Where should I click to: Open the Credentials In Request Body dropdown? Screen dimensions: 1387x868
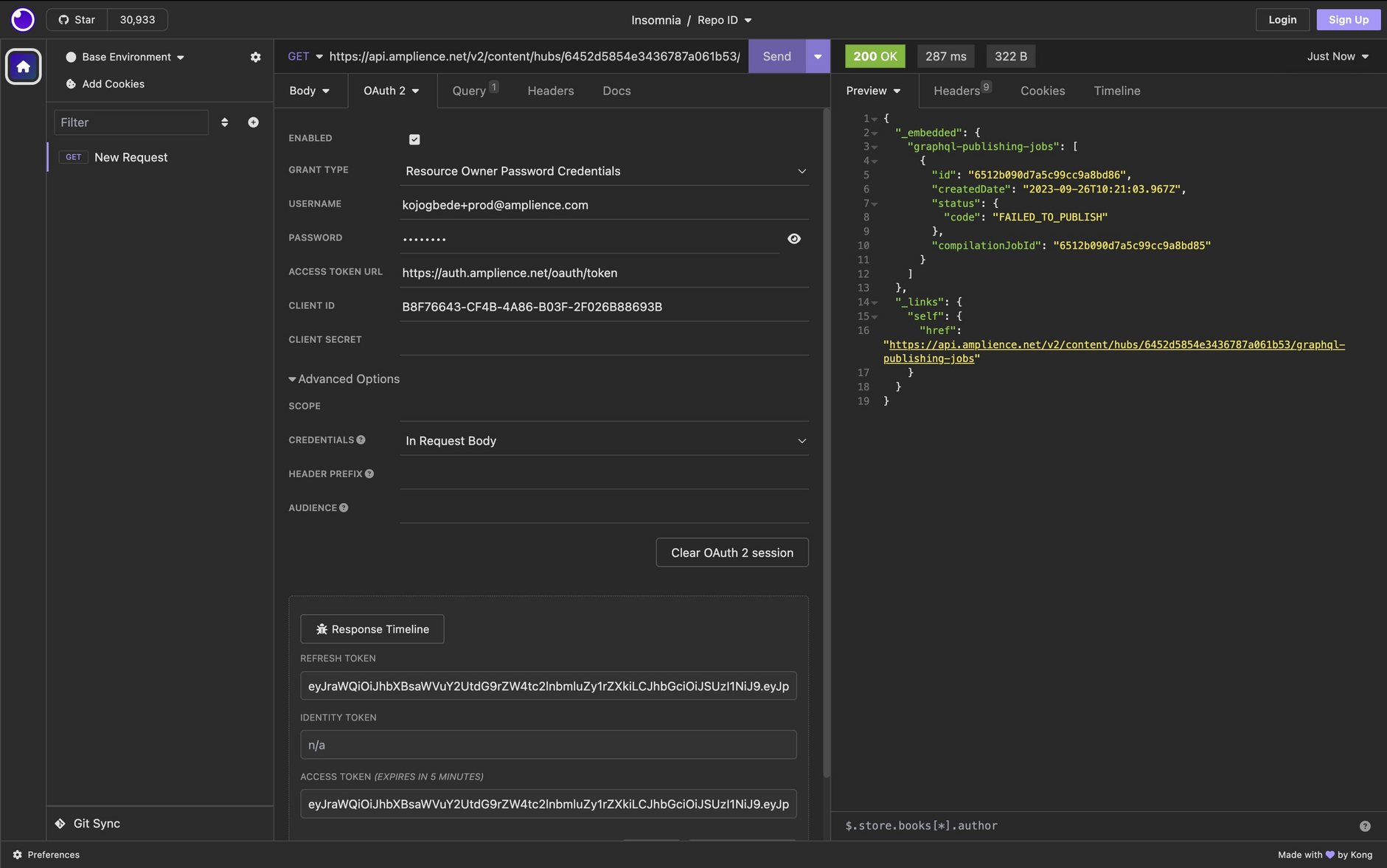point(605,441)
